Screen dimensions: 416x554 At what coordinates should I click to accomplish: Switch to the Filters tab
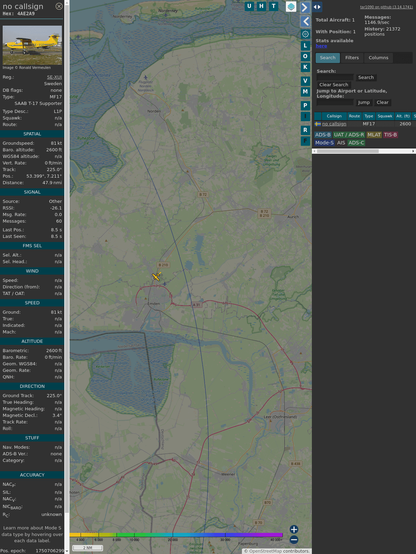352,58
